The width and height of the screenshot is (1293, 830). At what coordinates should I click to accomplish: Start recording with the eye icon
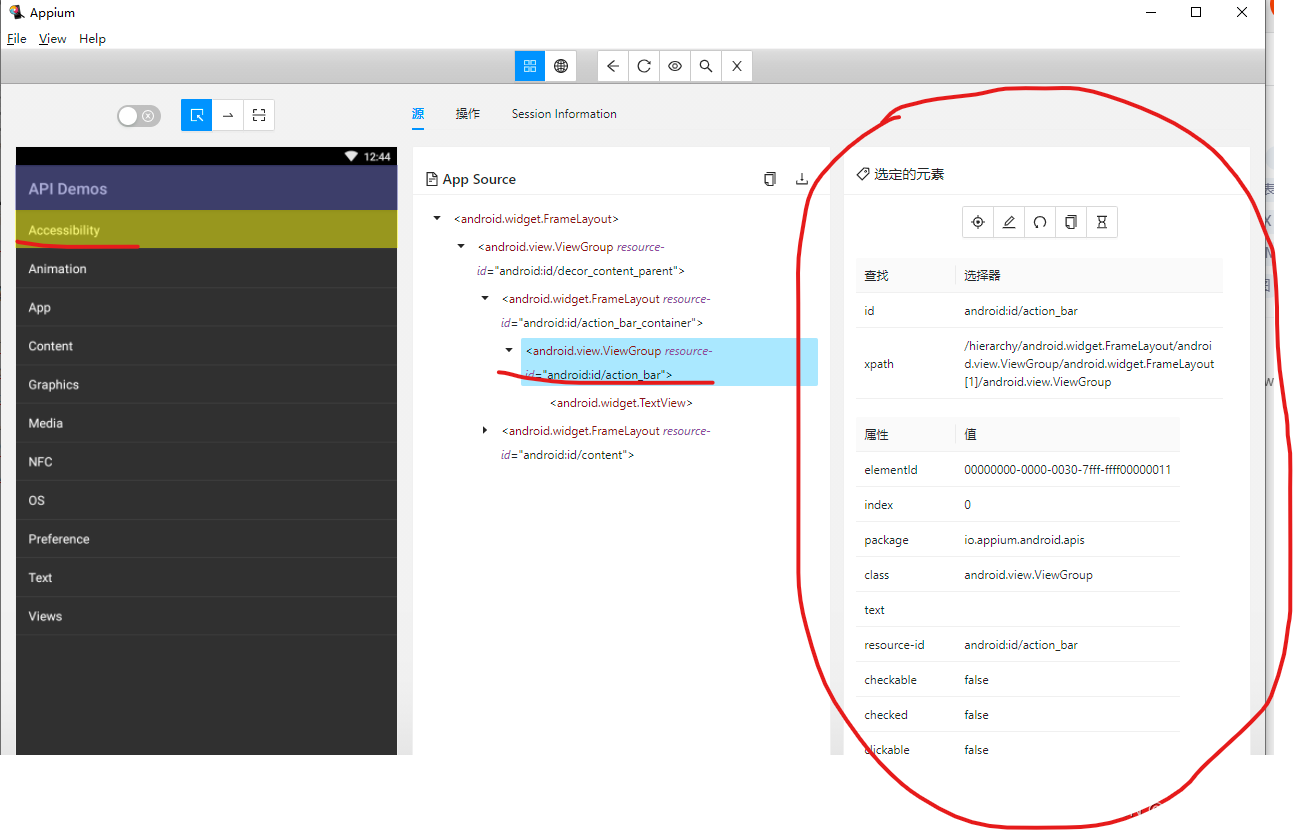pos(675,66)
